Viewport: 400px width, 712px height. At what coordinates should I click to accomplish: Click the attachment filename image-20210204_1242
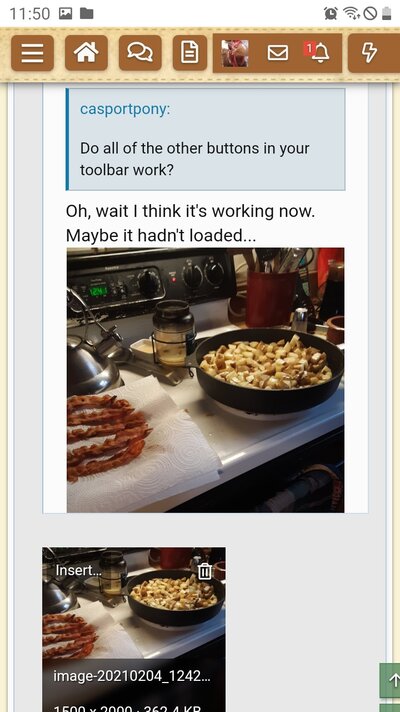pyautogui.click(x=132, y=676)
